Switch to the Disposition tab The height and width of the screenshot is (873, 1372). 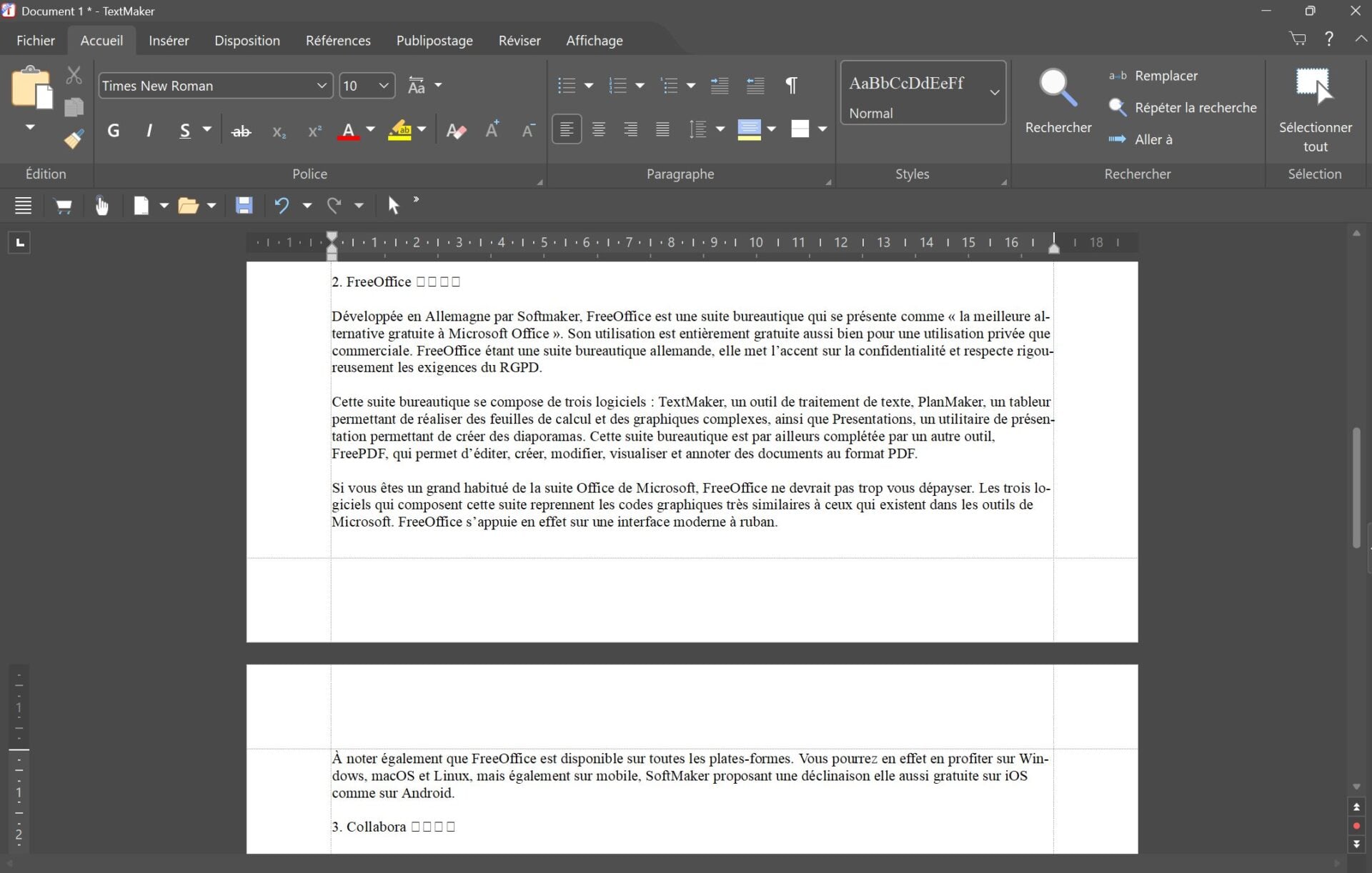[x=247, y=41]
